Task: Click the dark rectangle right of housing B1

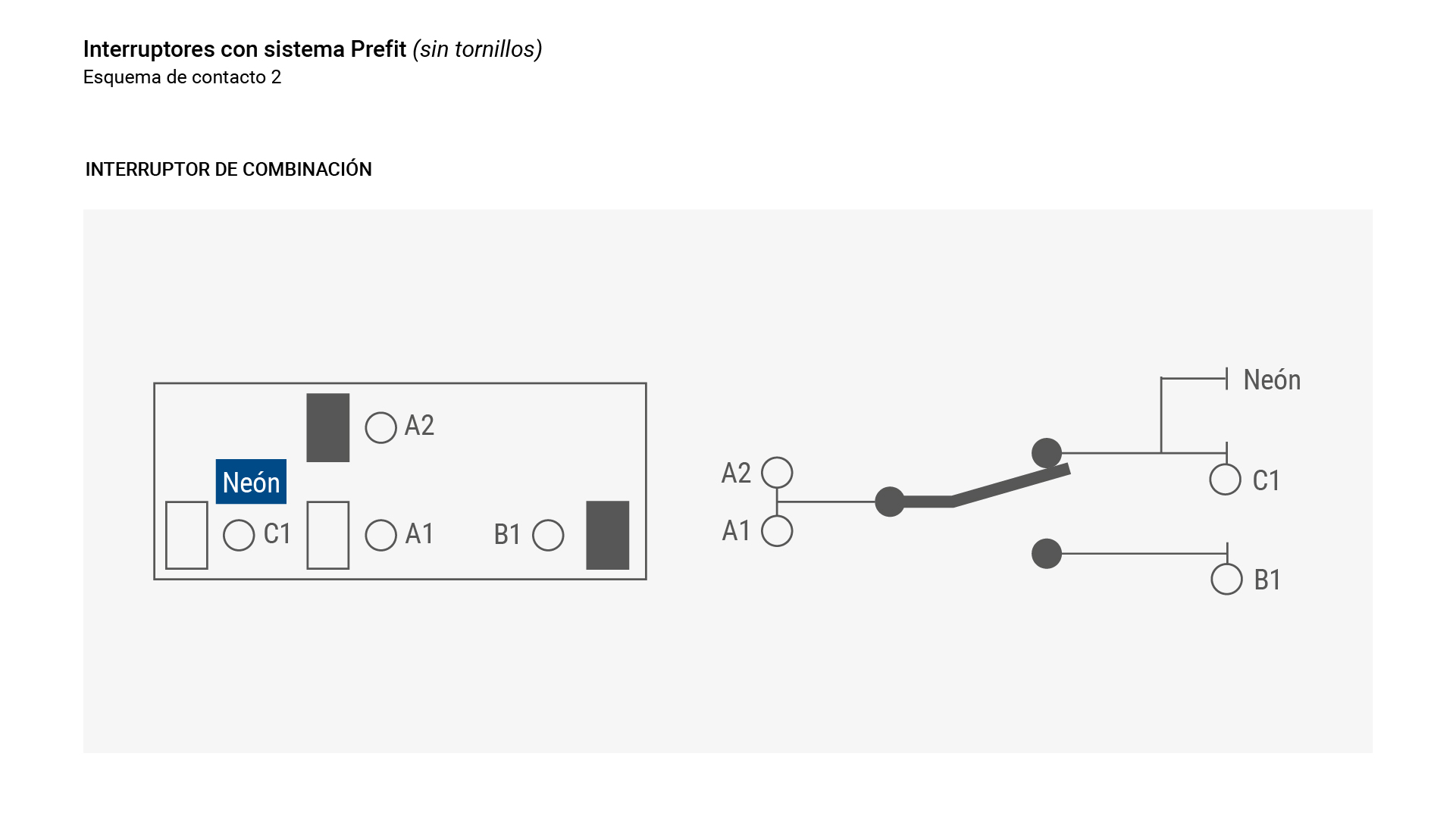Action: click(x=607, y=535)
